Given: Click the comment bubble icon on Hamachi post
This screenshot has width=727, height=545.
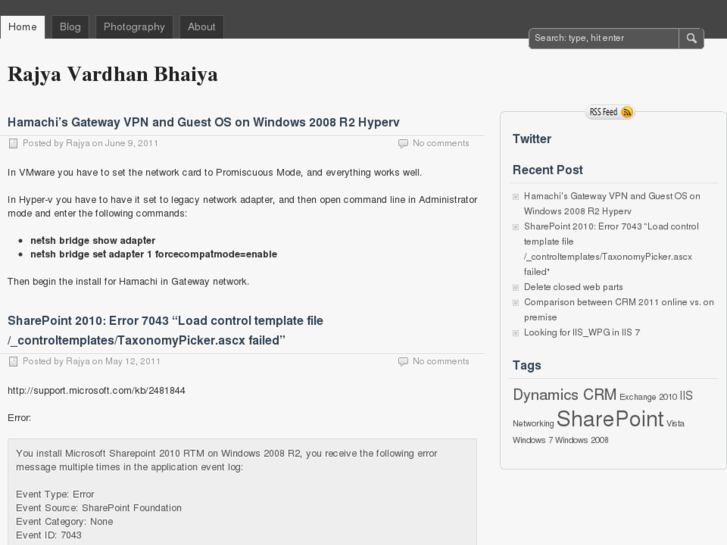Looking at the screenshot, I should 403,143.
